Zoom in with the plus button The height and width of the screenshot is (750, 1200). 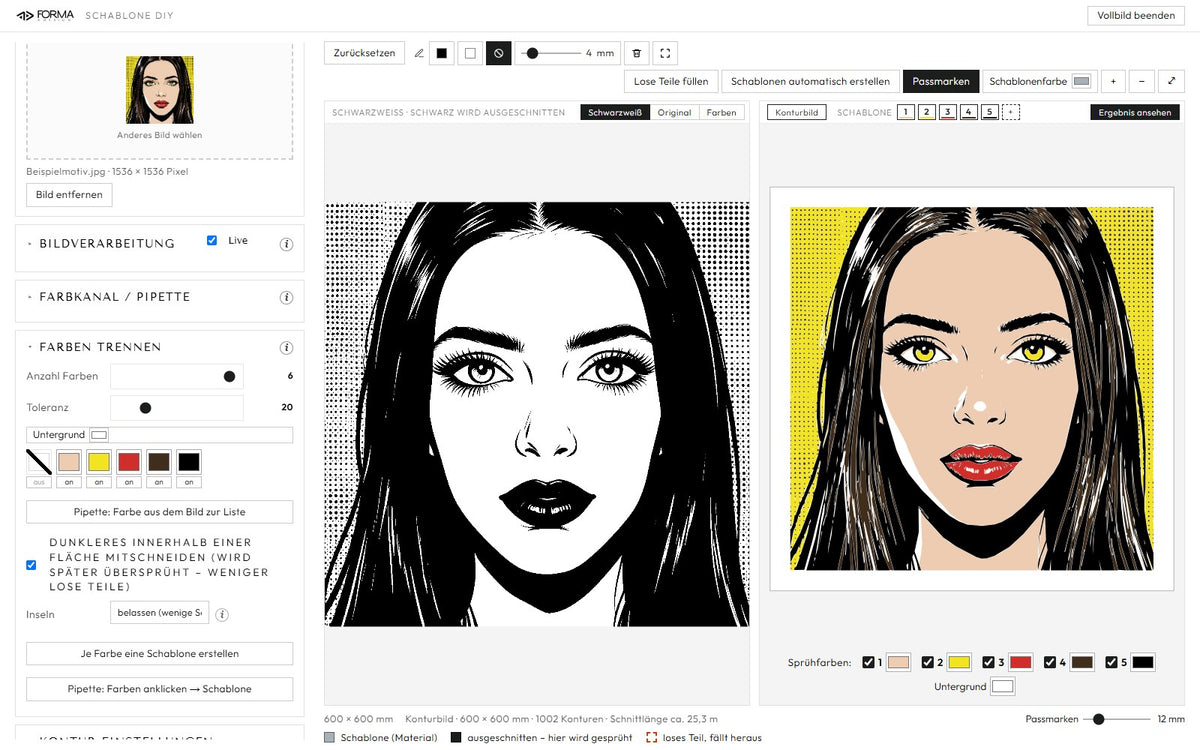coord(1113,81)
